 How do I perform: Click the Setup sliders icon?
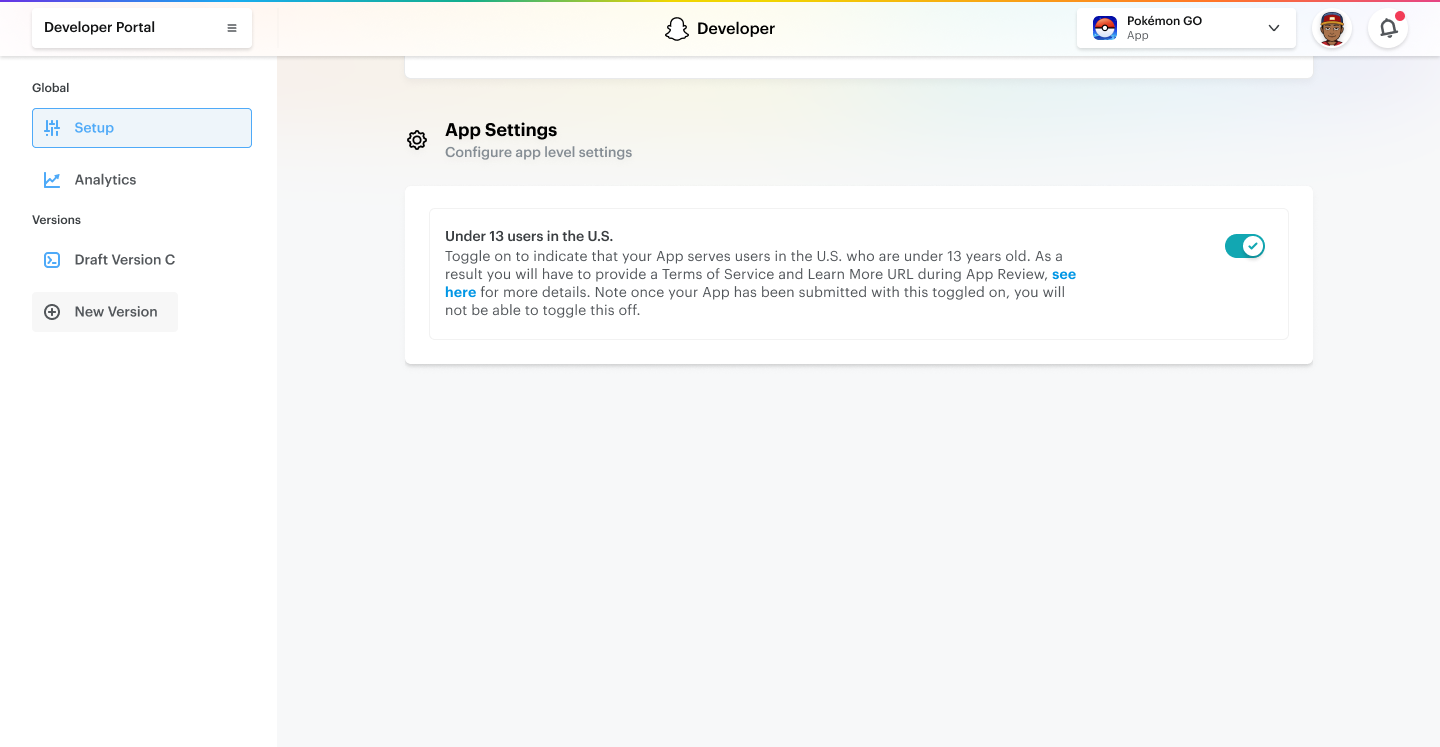tap(52, 128)
